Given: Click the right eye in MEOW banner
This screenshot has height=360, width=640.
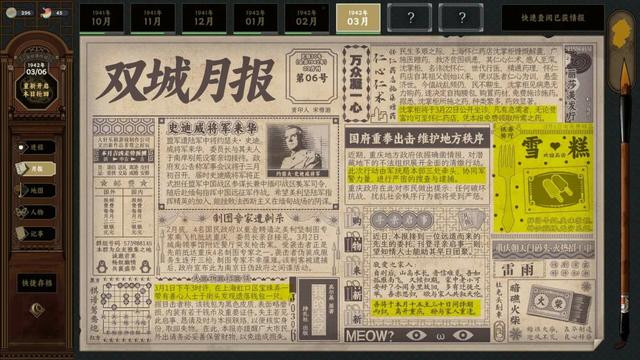Looking at the screenshot, I should [463, 336].
